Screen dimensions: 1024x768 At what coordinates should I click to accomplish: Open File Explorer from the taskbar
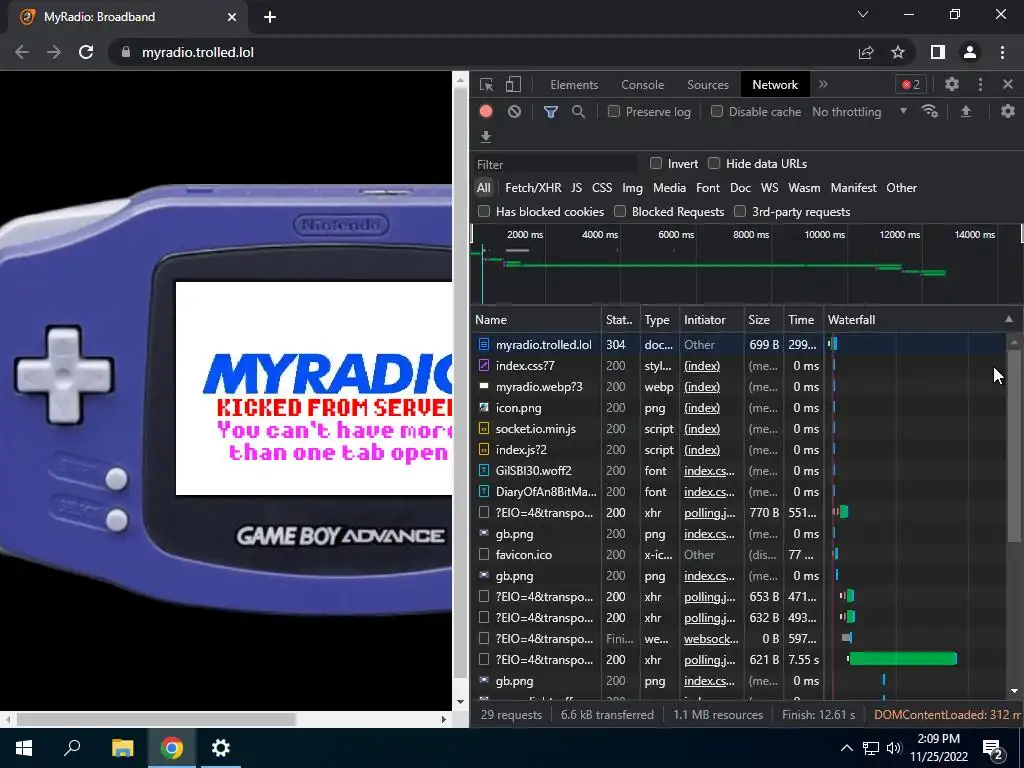[122, 748]
